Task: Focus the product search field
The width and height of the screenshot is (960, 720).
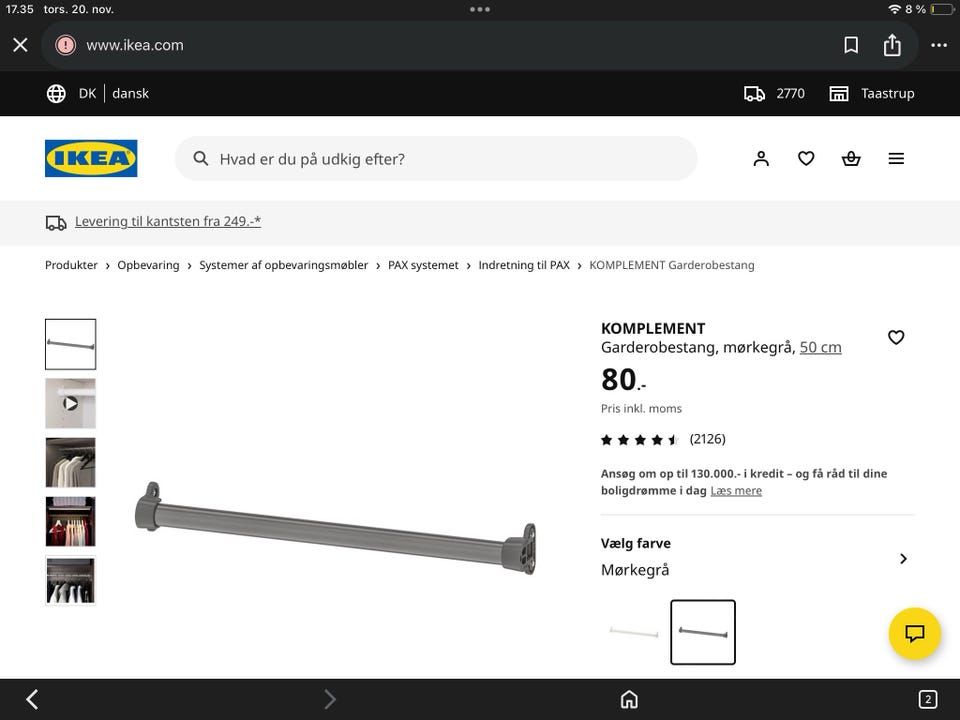Action: (x=436, y=159)
